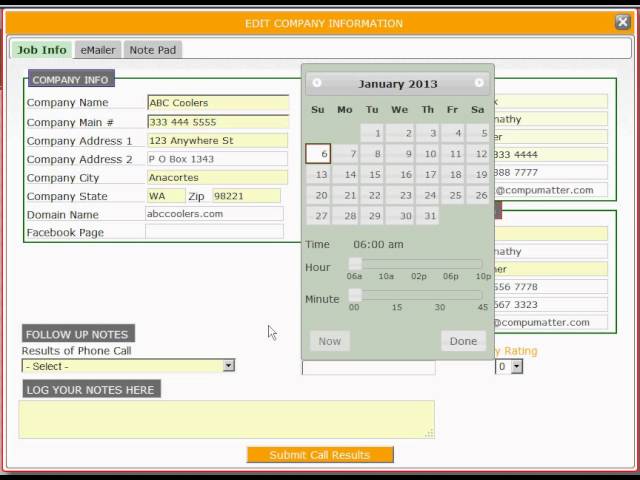Click the Minute slider handle
Screen dimensions: 640x480
click(355, 295)
